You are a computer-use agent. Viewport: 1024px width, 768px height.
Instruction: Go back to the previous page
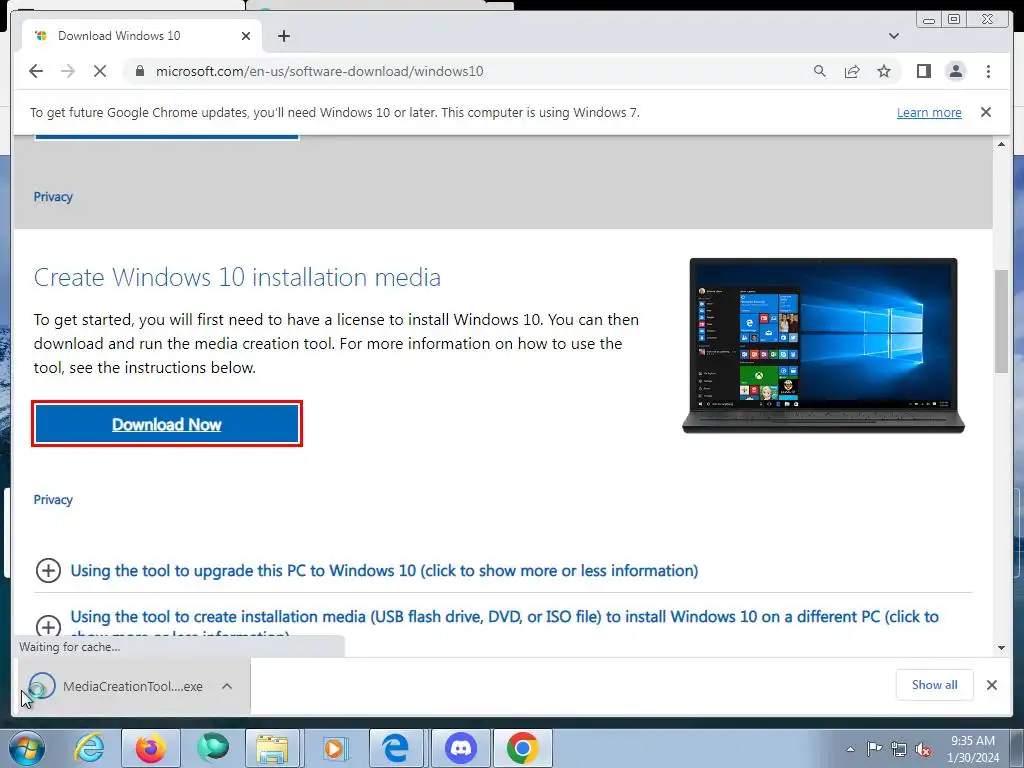coord(36,71)
